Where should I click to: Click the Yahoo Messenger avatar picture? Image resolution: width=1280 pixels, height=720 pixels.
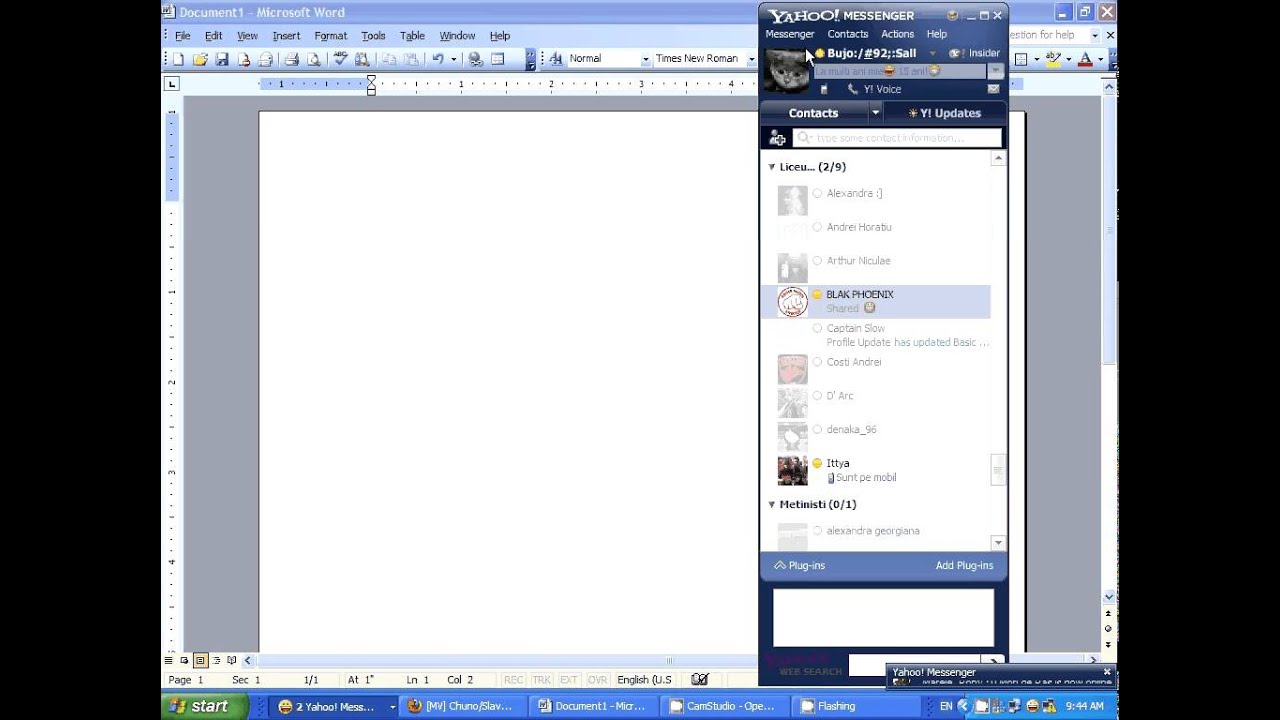[786, 70]
